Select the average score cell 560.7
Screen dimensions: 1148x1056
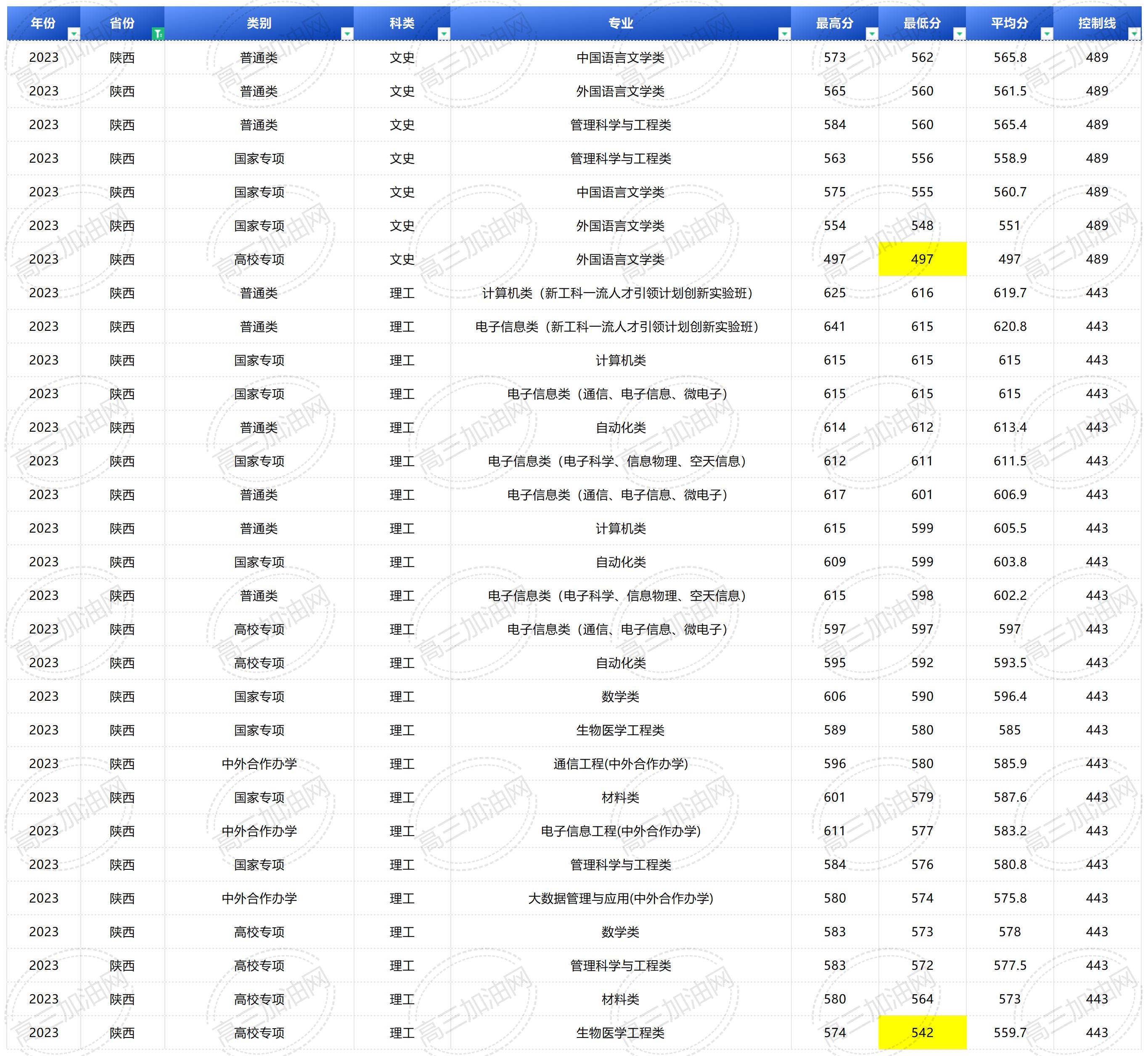[1010, 192]
